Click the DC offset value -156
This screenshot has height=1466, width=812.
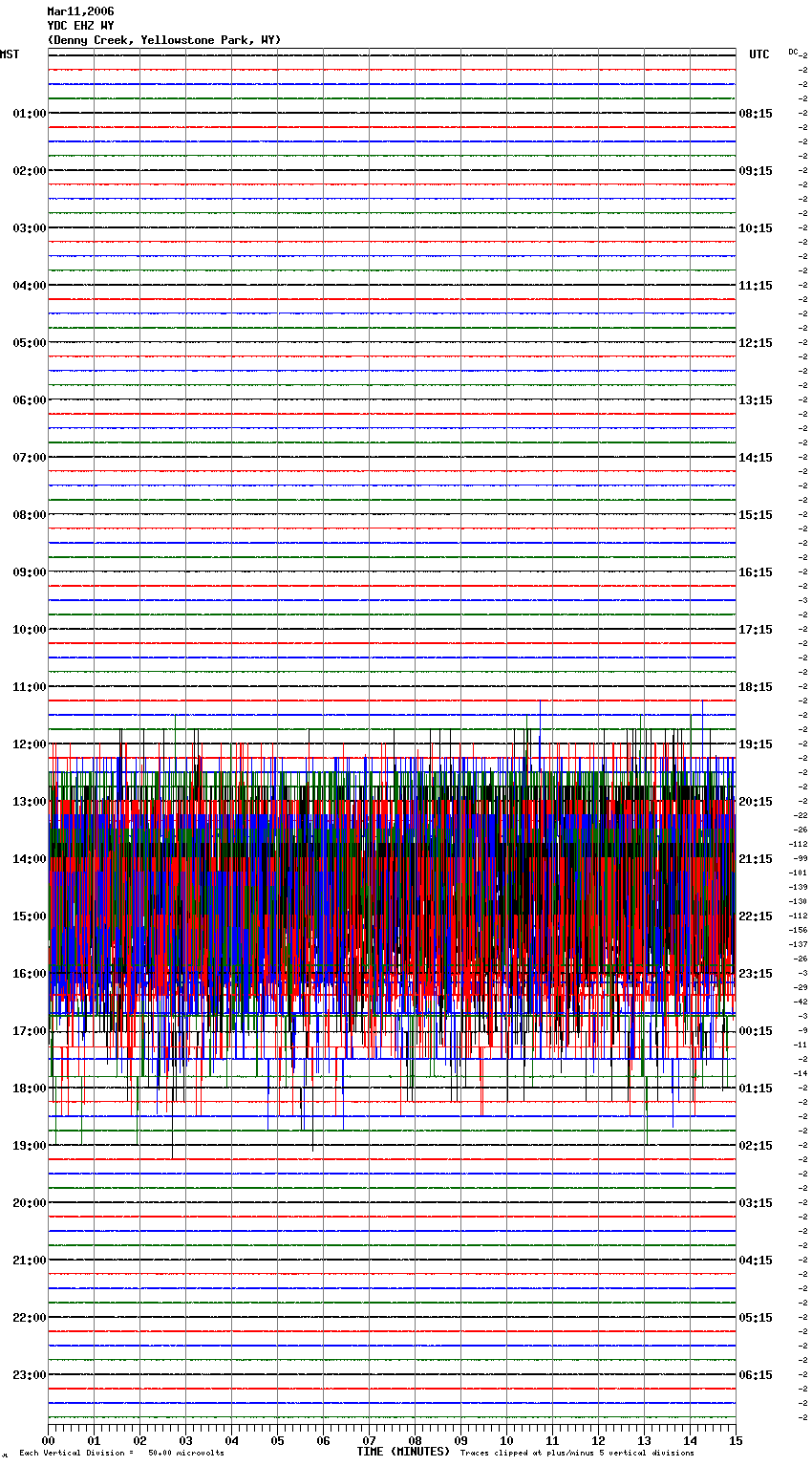click(798, 930)
